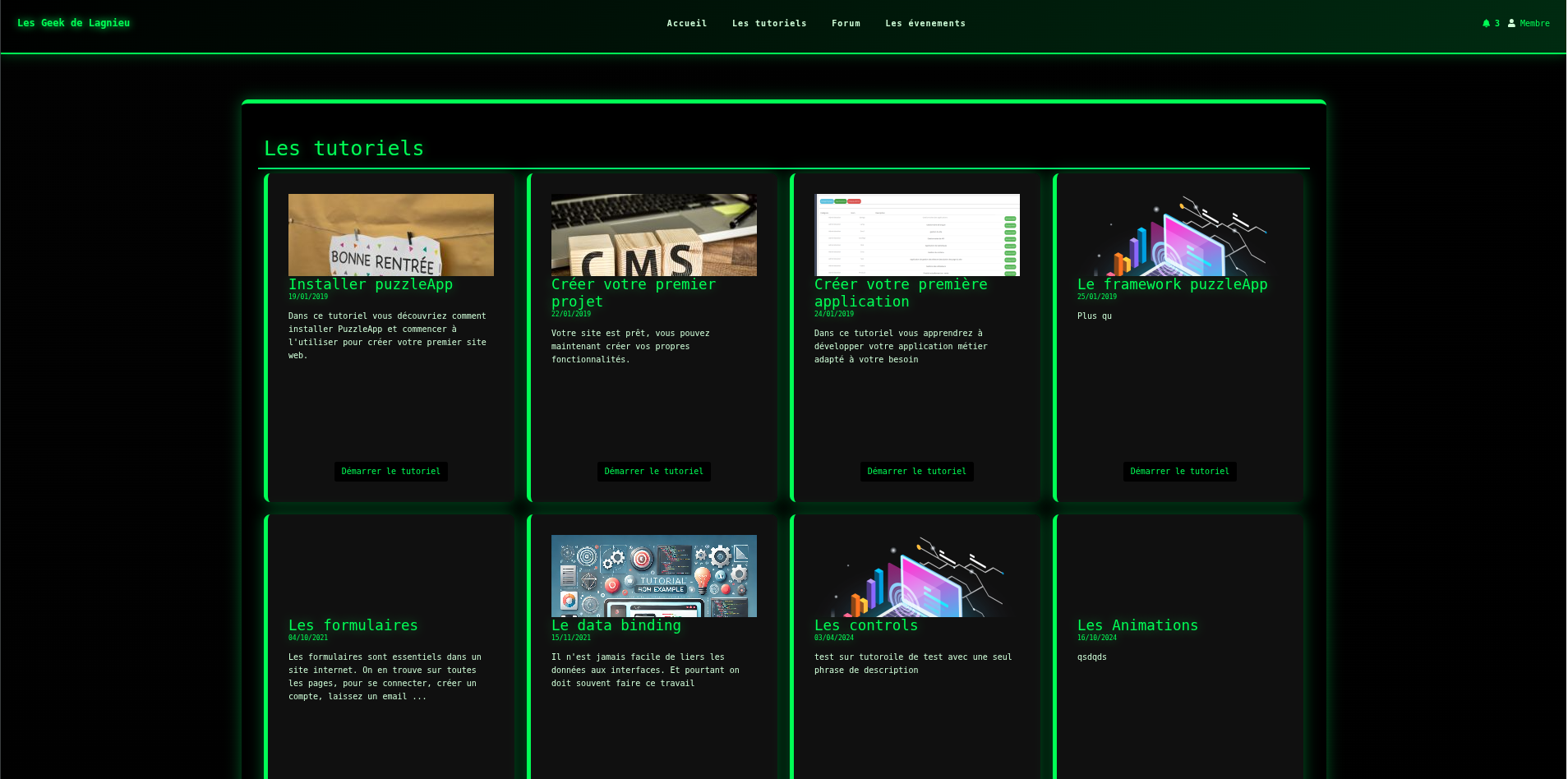This screenshot has width=1568, height=779.
Task: Click Démarrer le tutoriel under Le framework puzzleApp
Action: pyautogui.click(x=1179, y=472)
